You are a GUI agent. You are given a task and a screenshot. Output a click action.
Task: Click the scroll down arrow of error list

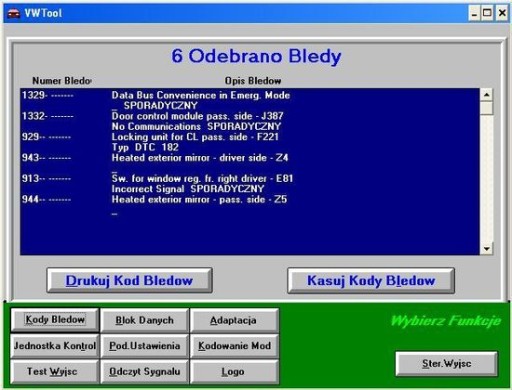(487, 249)
